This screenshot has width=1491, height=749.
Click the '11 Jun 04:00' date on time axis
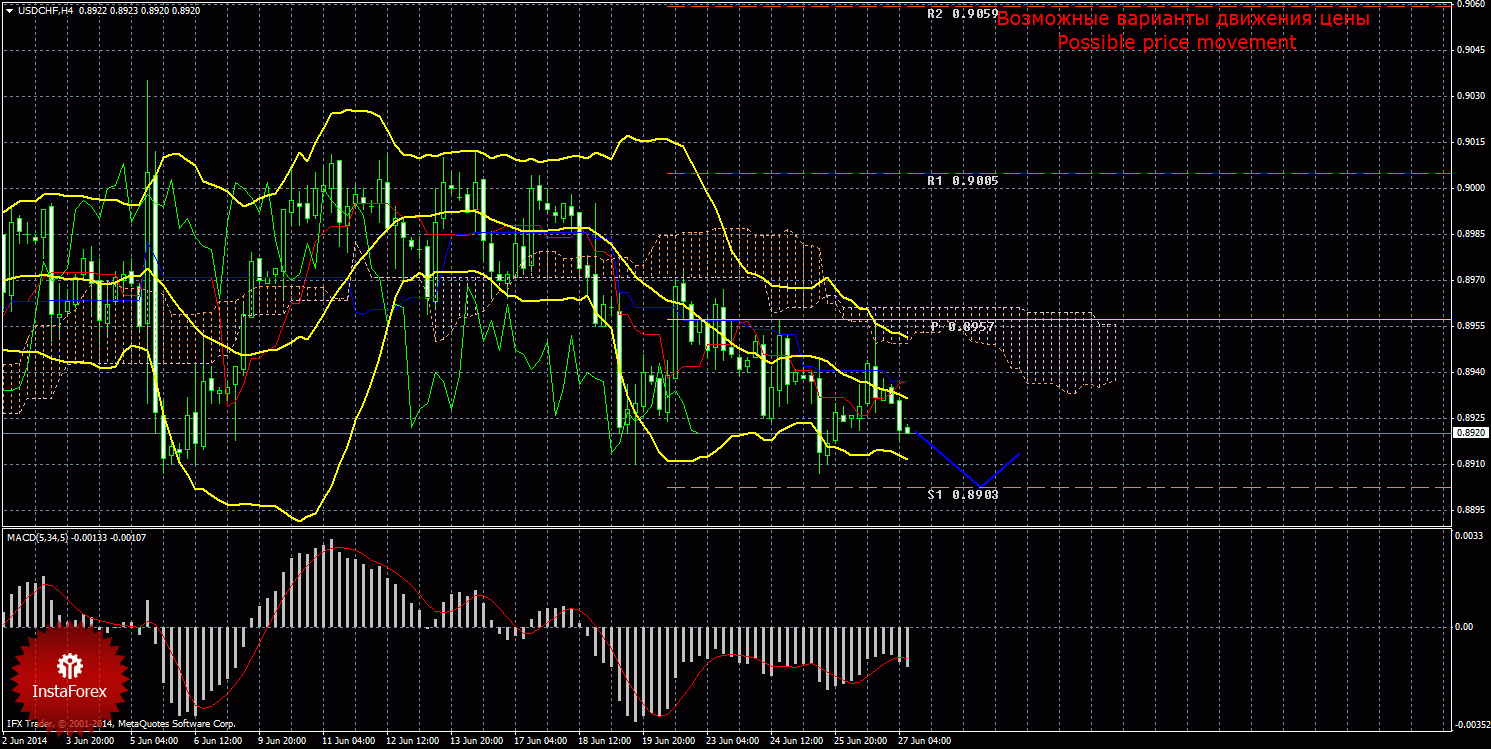point(348,741)
